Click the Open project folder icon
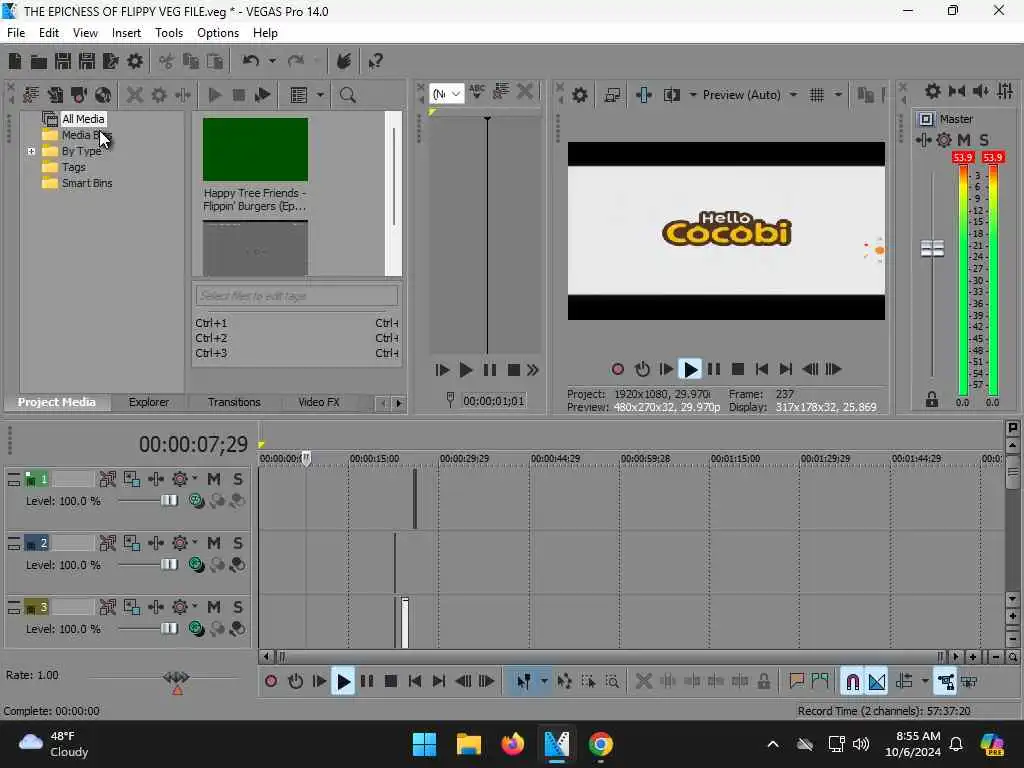Screen dimensions: 1024x768 (39, 61)
